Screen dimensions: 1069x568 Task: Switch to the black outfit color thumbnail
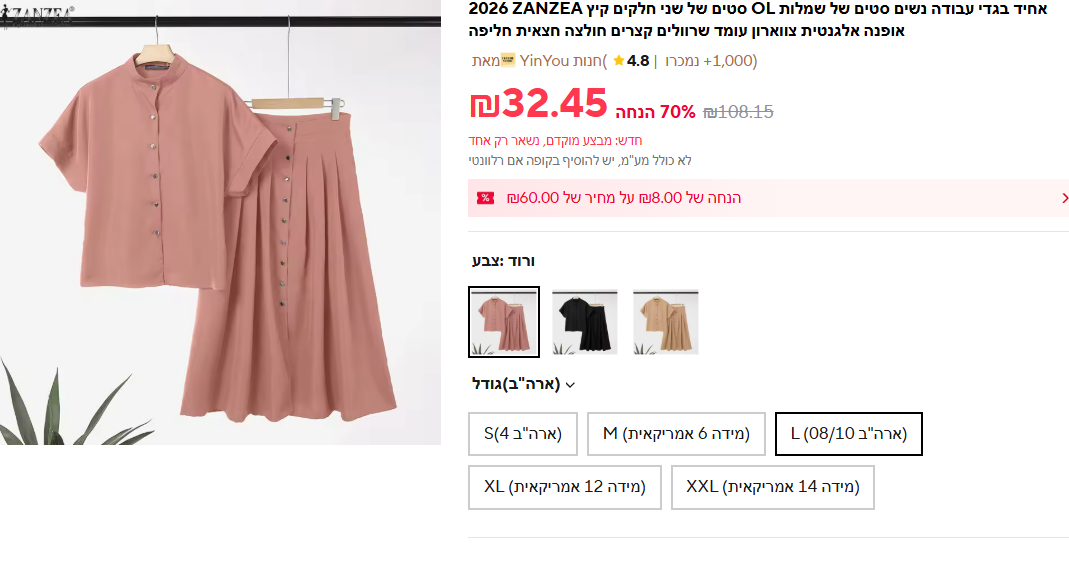click(585, 322)
